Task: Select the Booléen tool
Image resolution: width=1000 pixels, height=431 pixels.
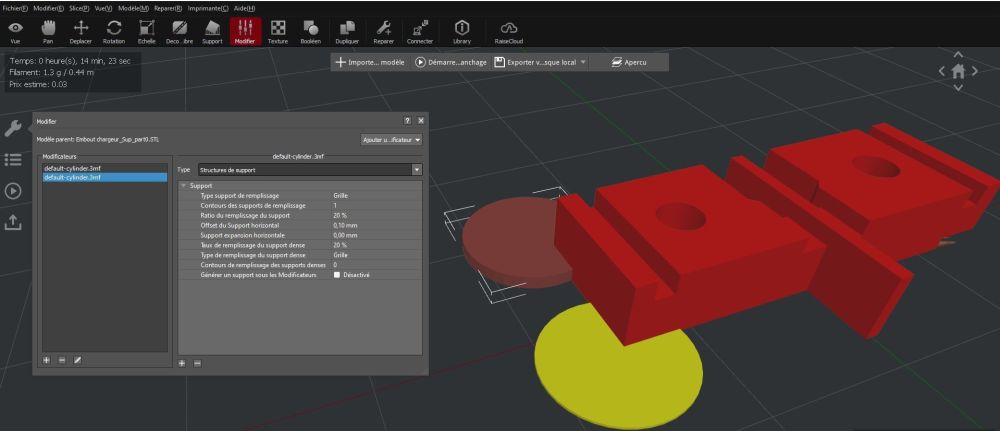Action: pos(311,32)
